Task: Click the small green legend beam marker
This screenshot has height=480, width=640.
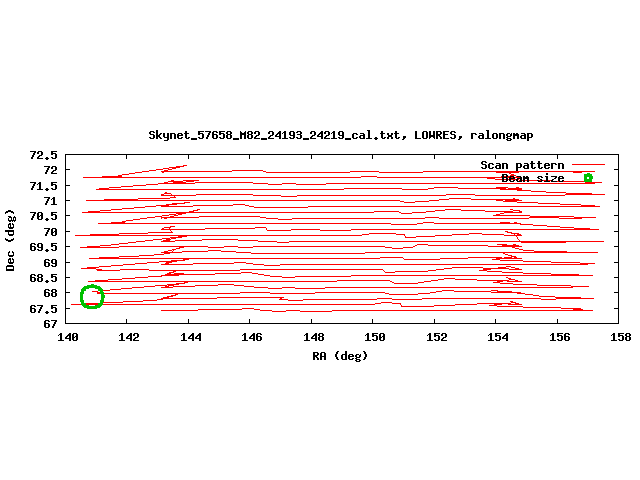Action: click(588, 178)
